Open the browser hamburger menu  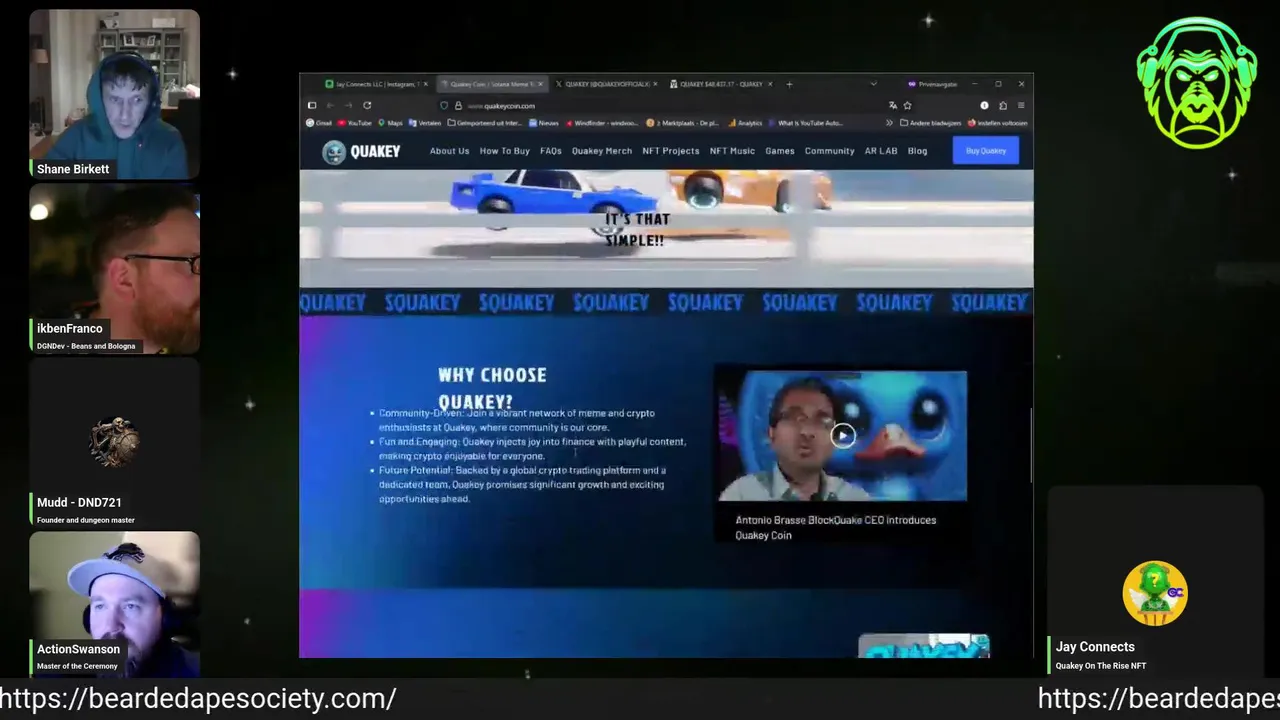pos(1021,105)
